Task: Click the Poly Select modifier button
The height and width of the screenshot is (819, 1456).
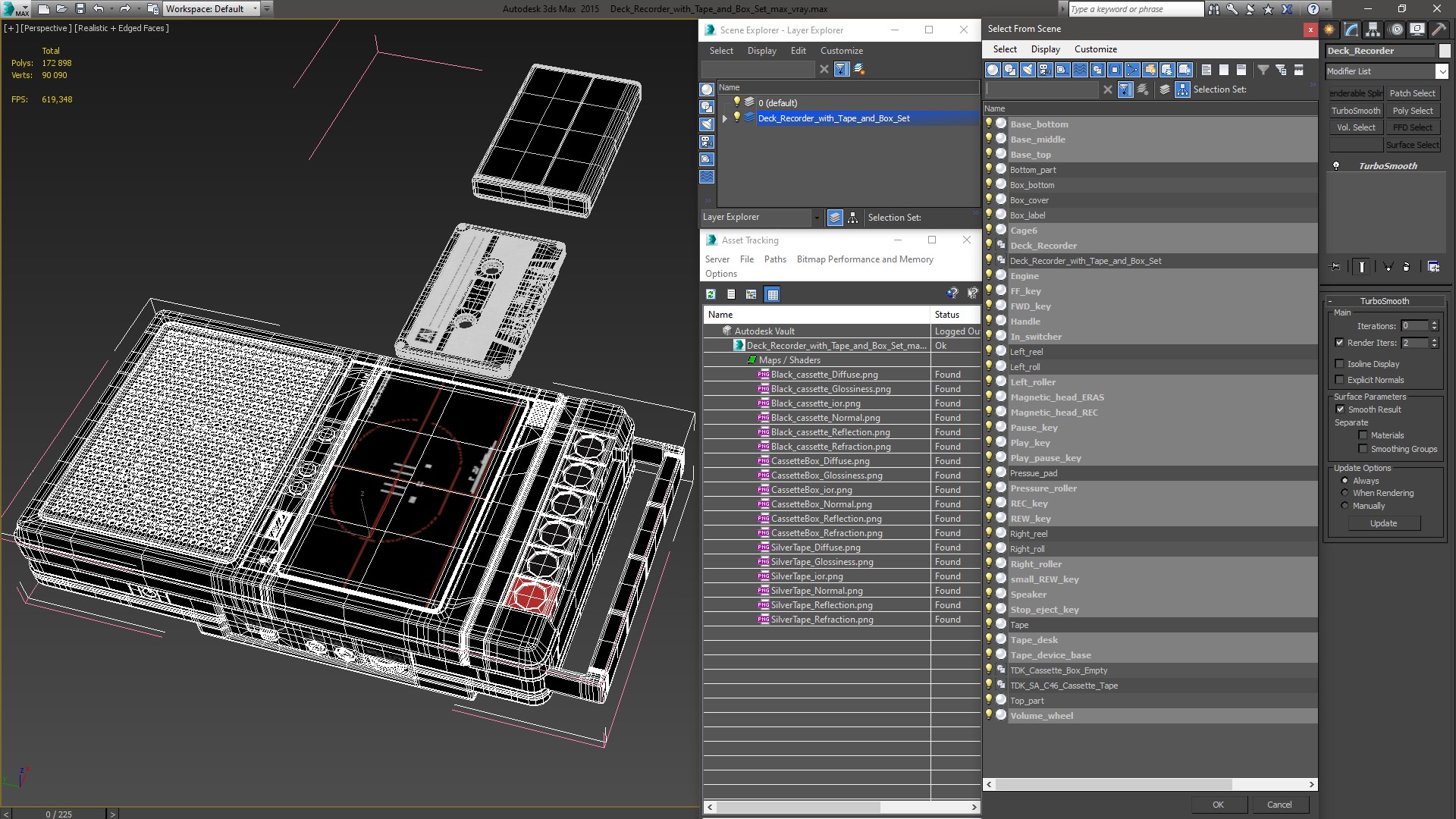Action: 1412,111
